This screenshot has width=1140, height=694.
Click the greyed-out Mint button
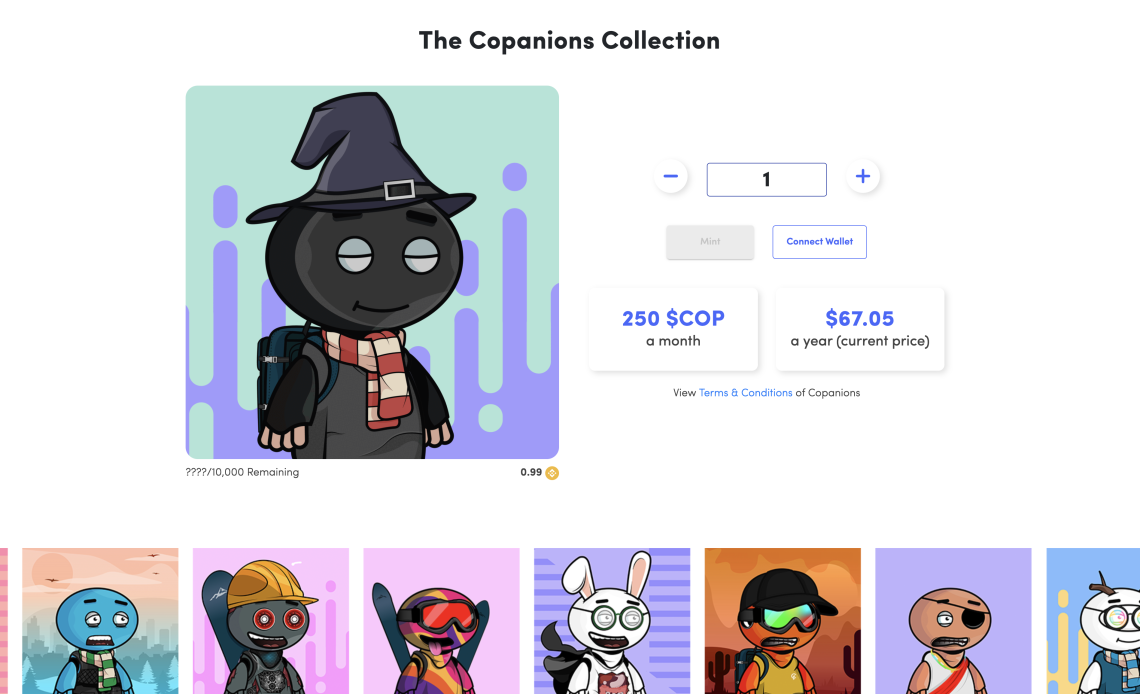[710, 242]
